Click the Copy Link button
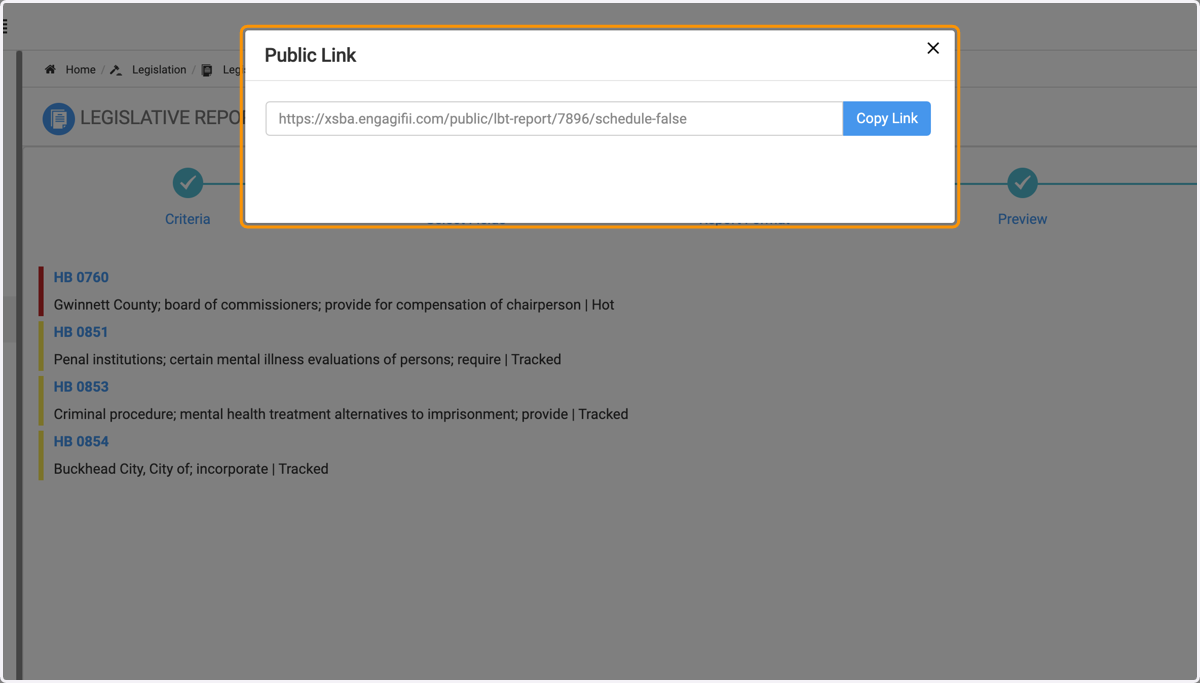 [886, 118]
